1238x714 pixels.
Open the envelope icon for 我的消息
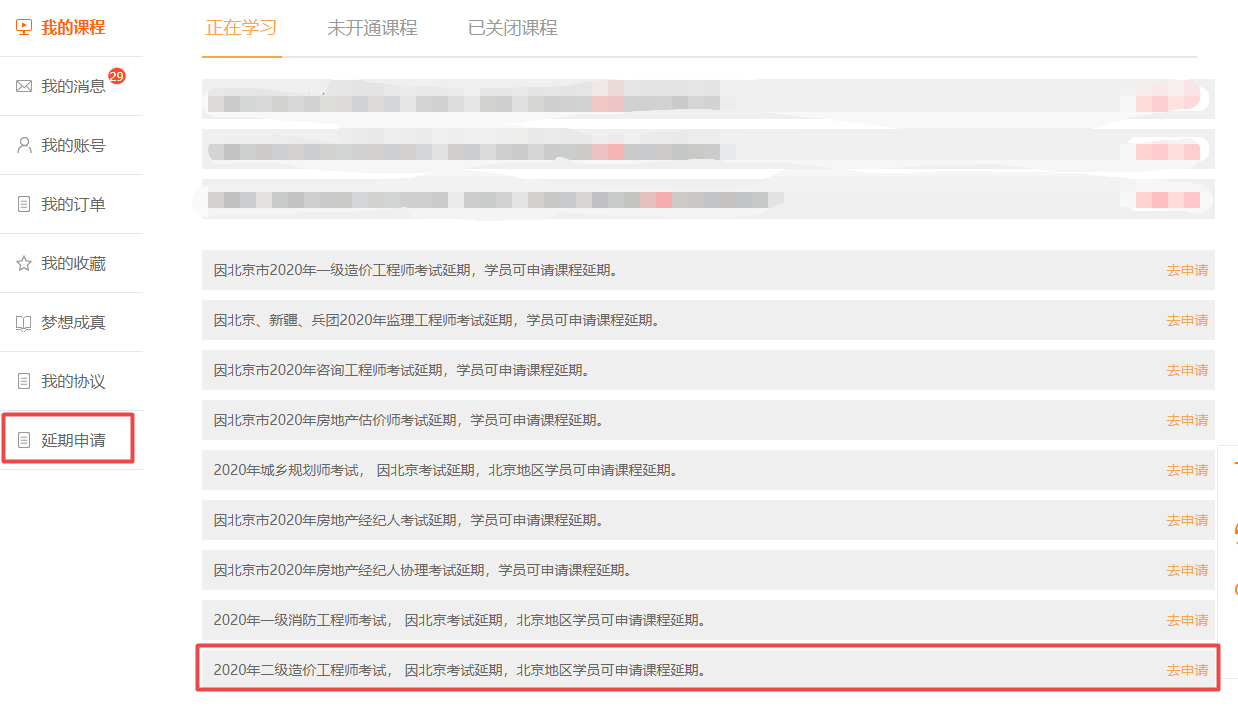(23, 86)
